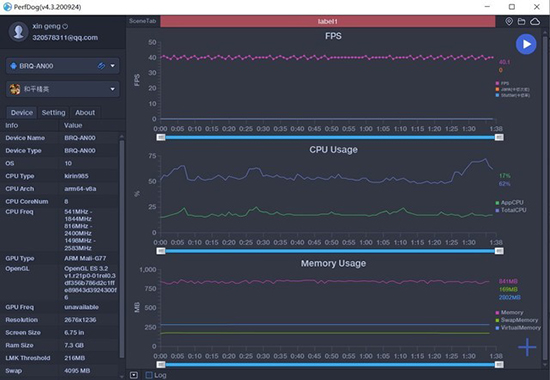Click the FPS chart's left range slider handle
The image size is (550, 380).
[161, 137]
